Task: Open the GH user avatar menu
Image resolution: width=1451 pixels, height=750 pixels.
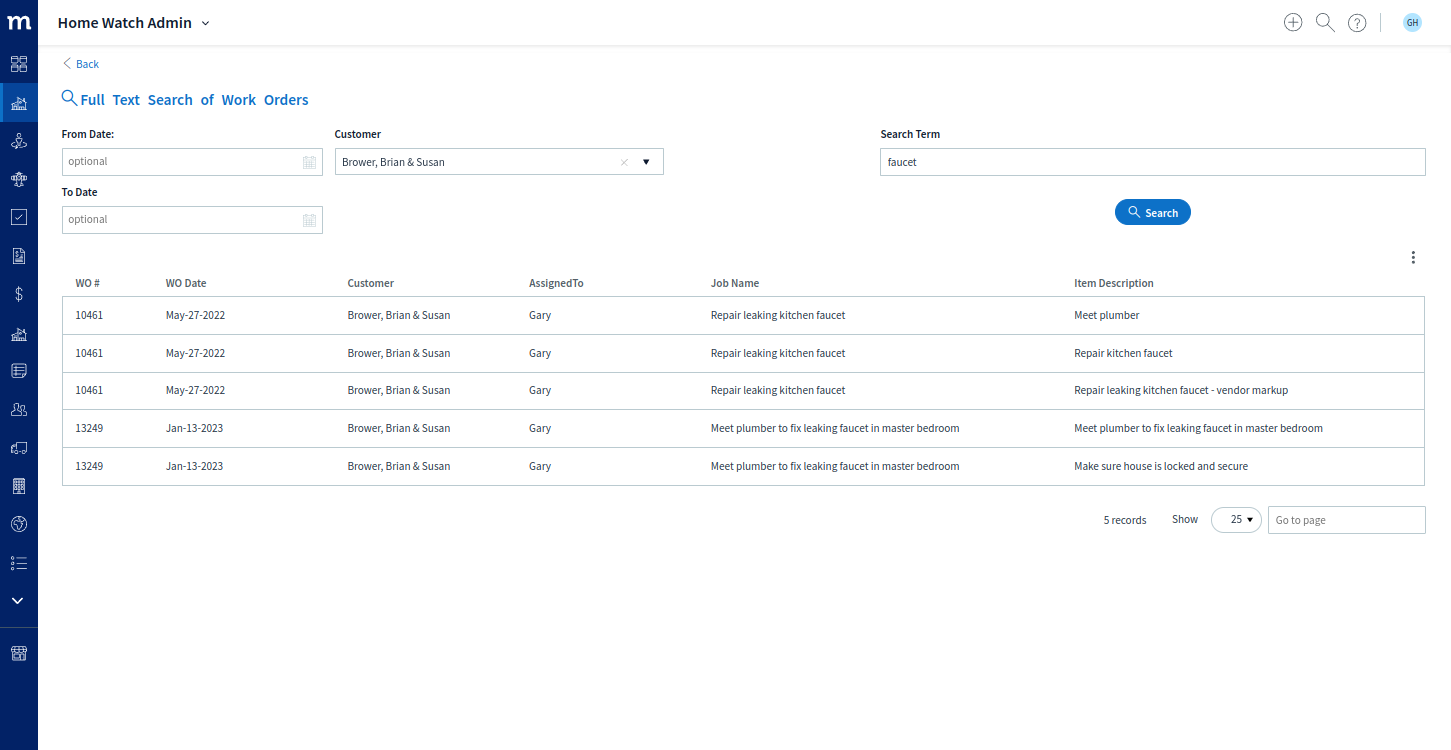Action: (x=1412, y=22)
